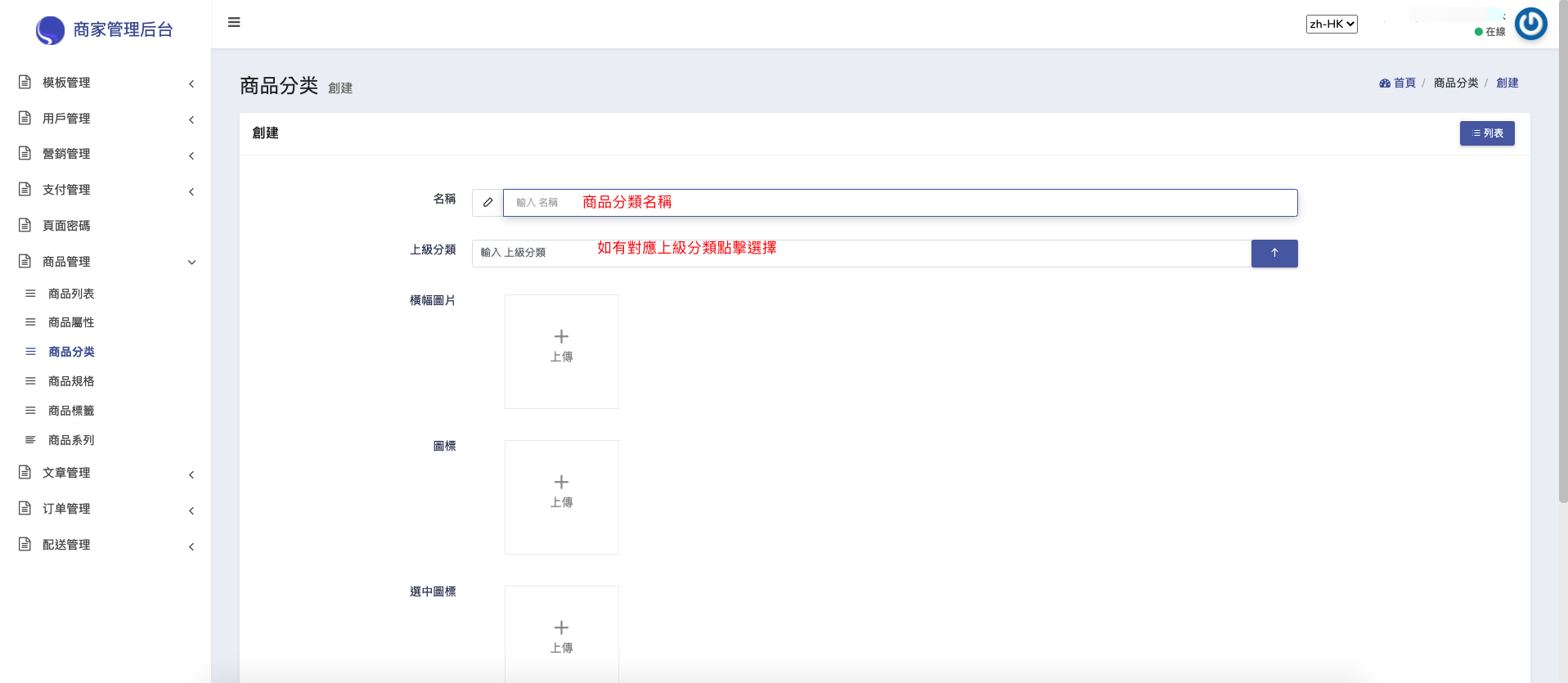Image resolution: width=1568 pixels, height=683 pixels.
Task: Open 商品規格 in the sidebar
Action: point(71,381)
